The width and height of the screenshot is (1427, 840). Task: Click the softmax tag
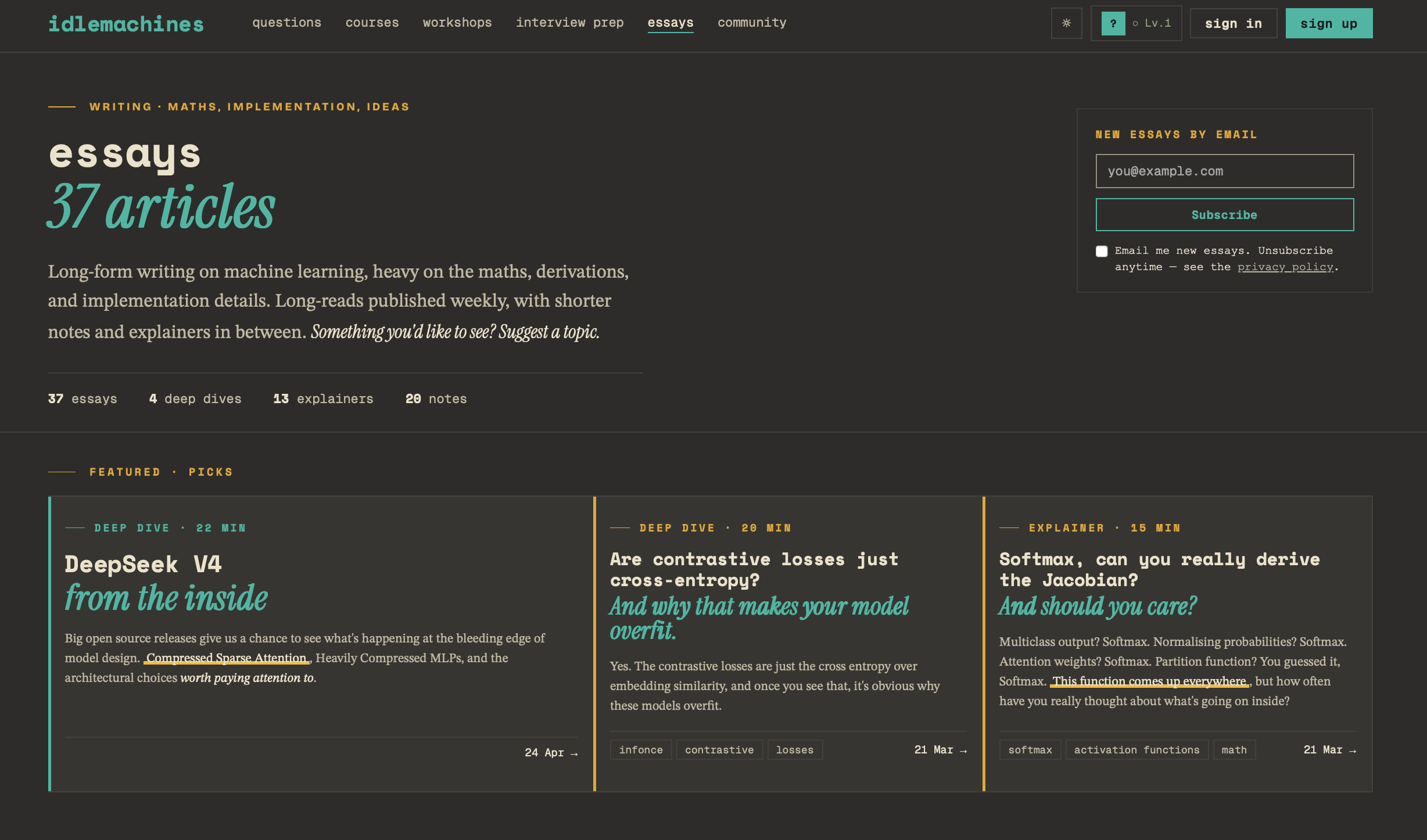[x=1030, y=750]
